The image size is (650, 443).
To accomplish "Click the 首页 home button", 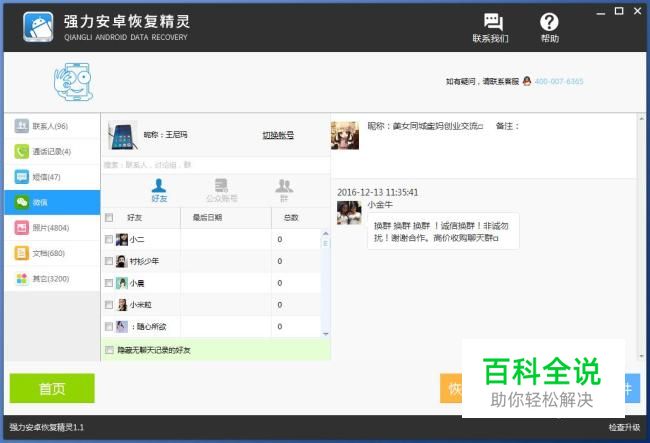I will click(52, 388).
